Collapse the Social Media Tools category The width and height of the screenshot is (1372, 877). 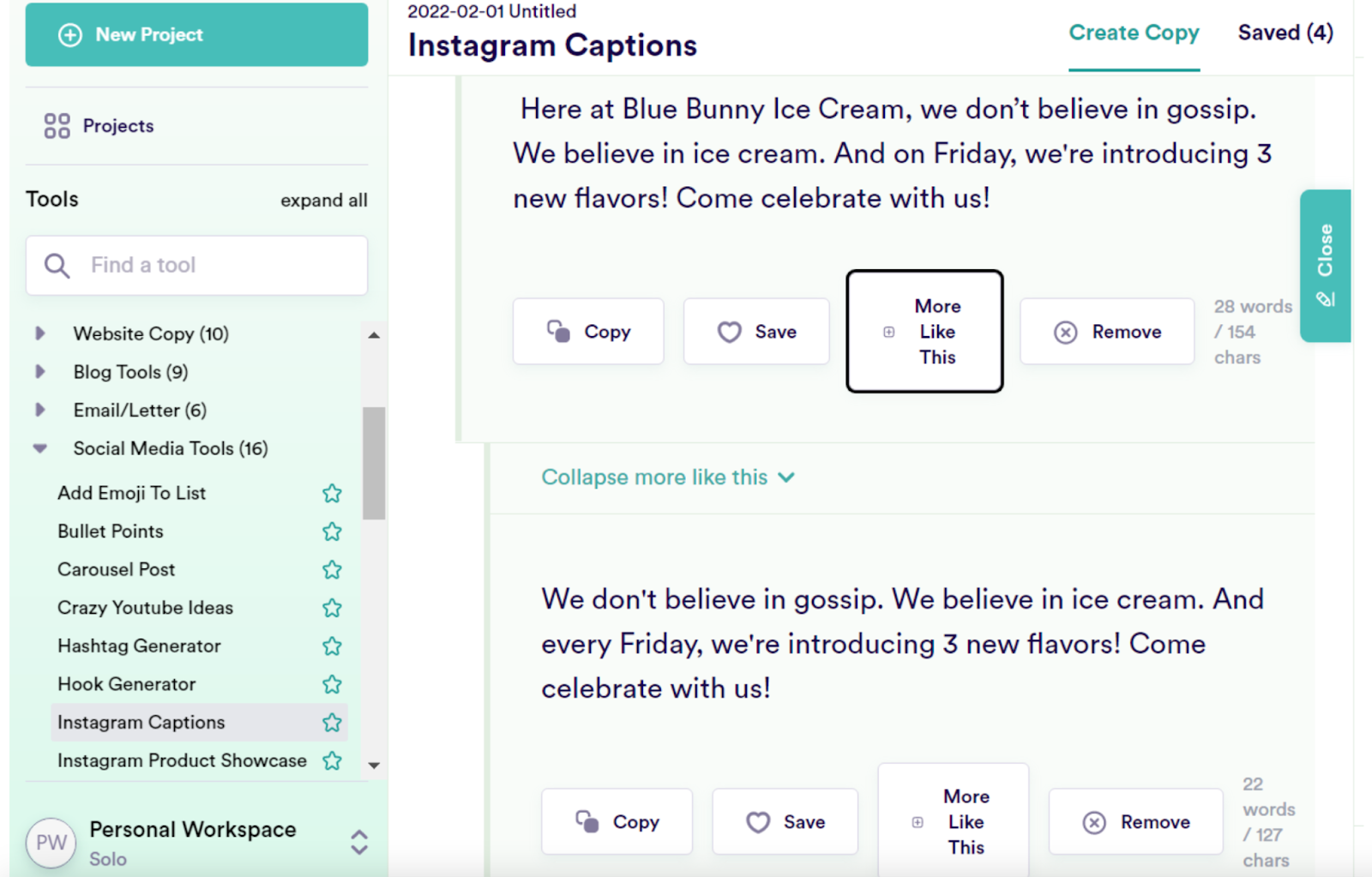[x=40, y=448]
